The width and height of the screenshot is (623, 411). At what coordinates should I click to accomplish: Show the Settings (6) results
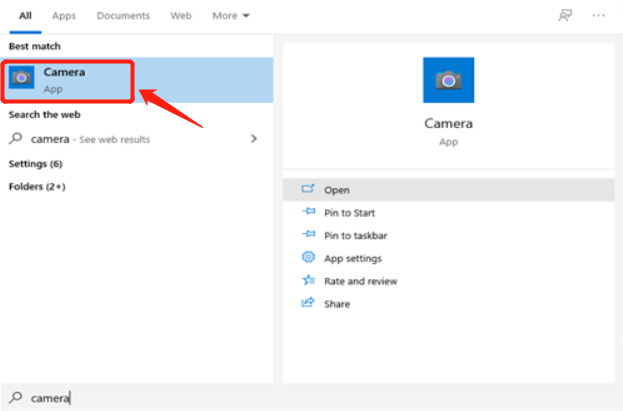pos(35,163)
